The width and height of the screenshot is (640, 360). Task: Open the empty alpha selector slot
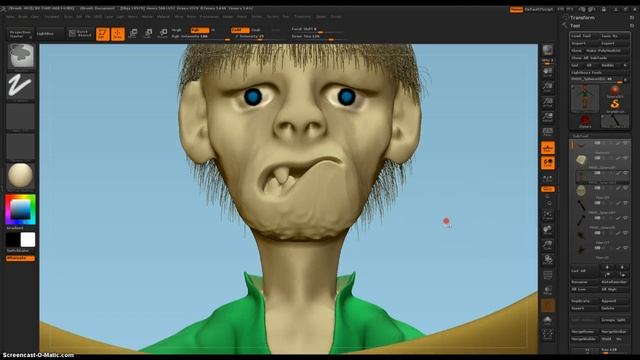point(20,117)
